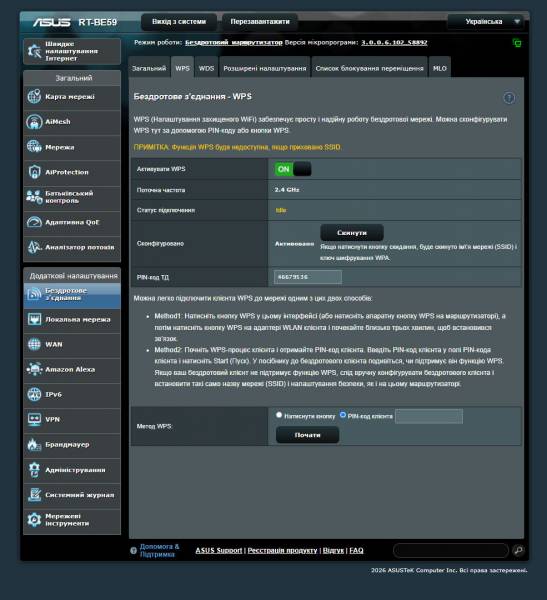Open the firmware version 3.0.0.6.102 link

tap(394, 42)
